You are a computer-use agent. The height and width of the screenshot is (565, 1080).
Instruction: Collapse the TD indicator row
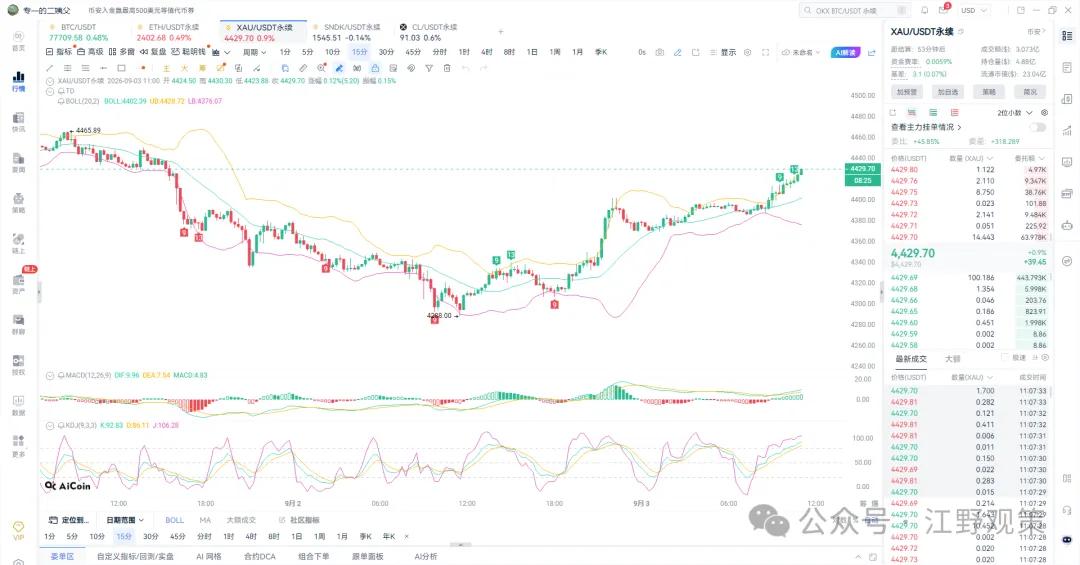(50, 91)
